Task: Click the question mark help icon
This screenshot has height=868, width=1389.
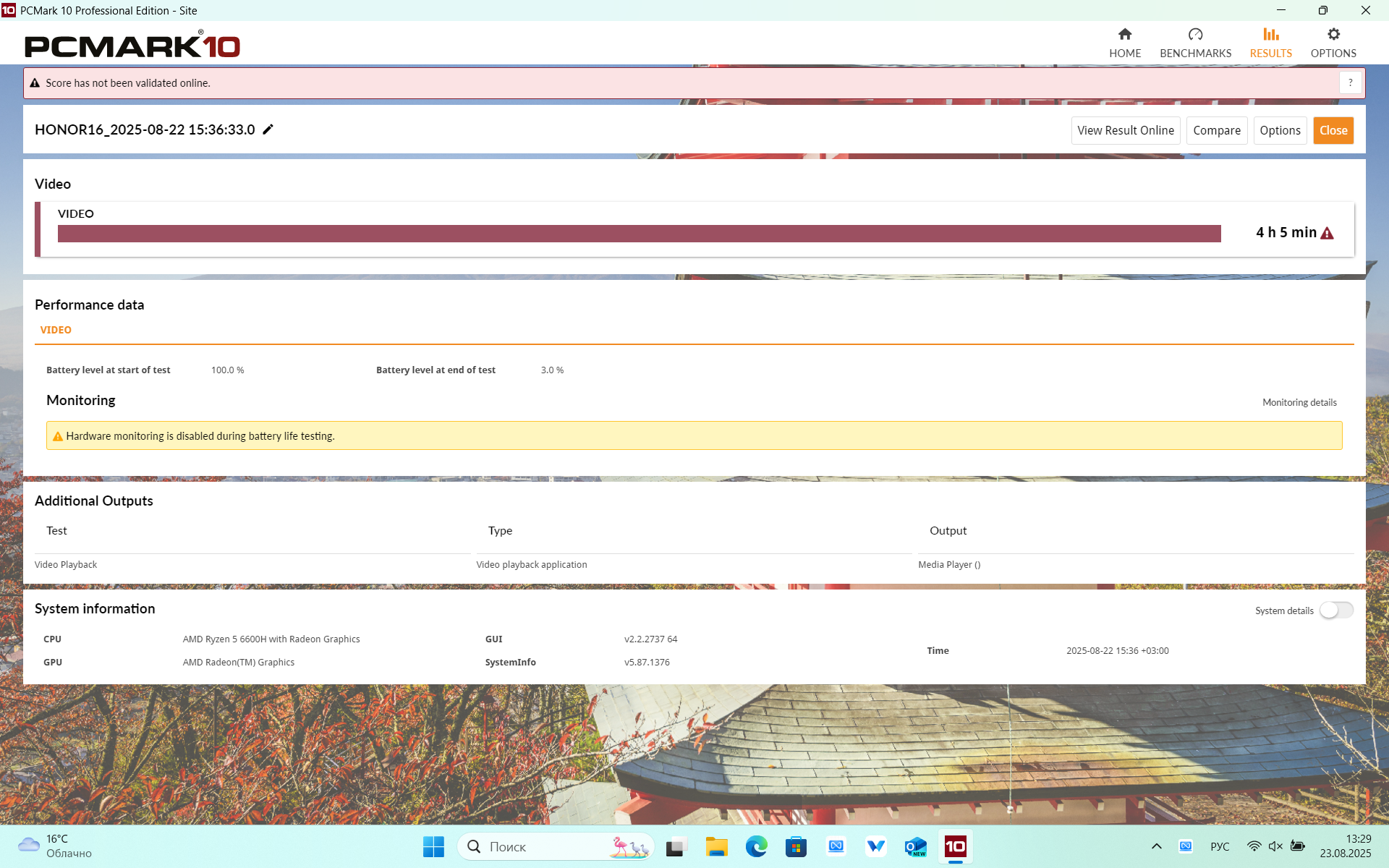Action: click(x=1350, y=82)
